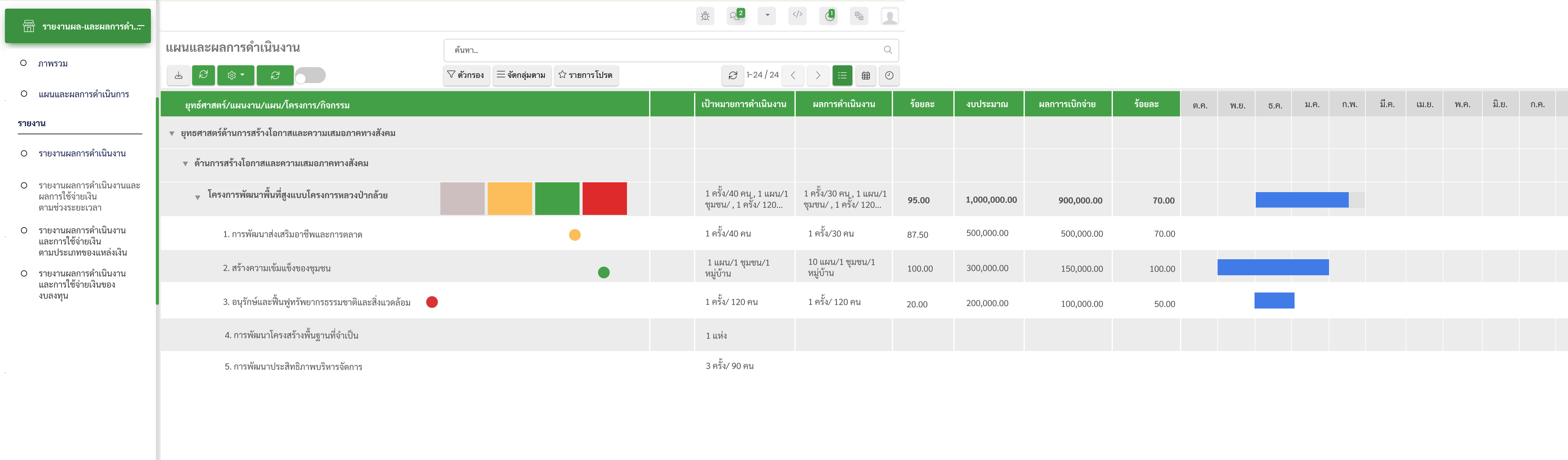Click the รายการโปรด favorites button

click(586, 75)
